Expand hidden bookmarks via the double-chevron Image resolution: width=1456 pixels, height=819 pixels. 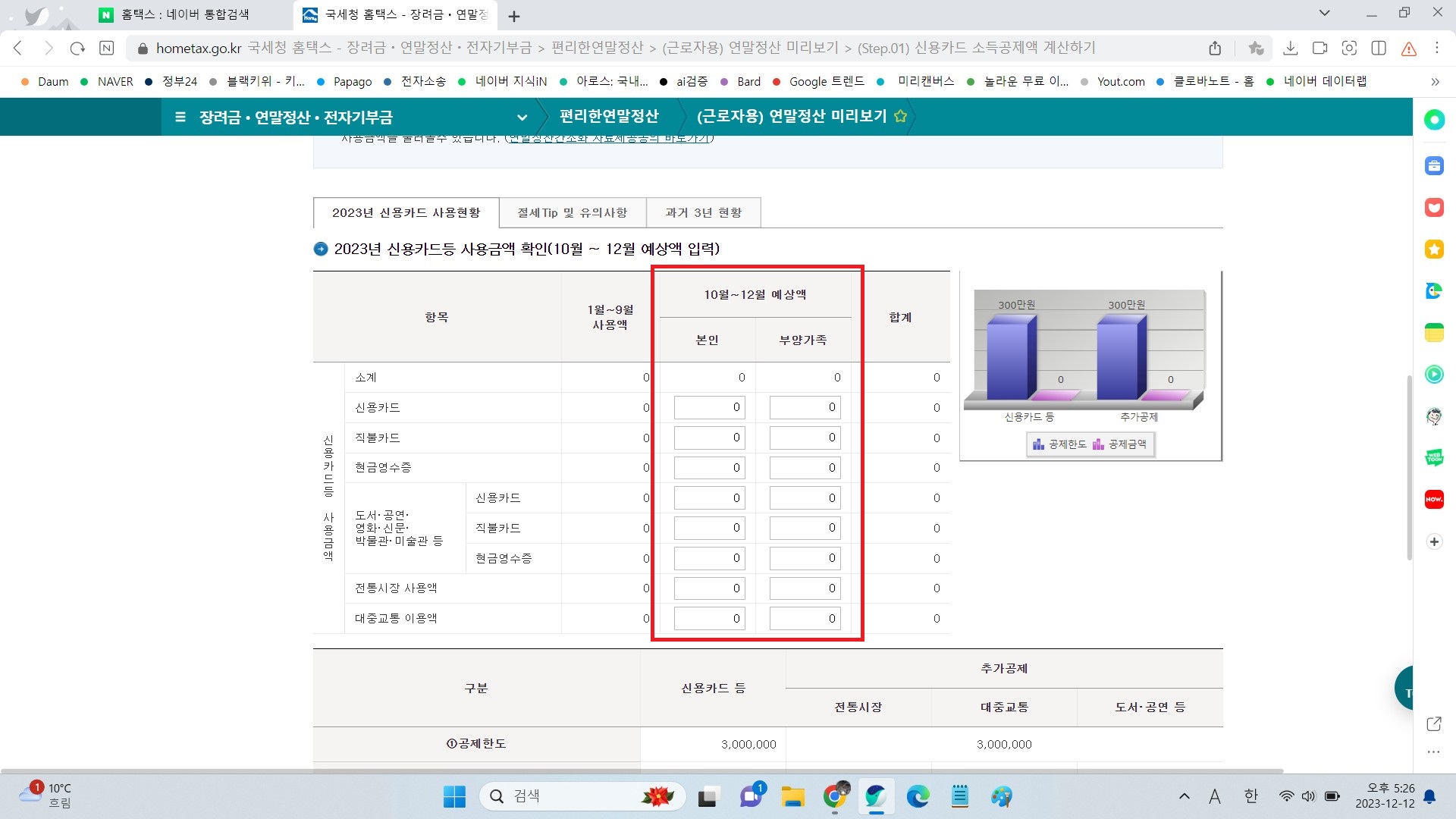point(1435,81)
